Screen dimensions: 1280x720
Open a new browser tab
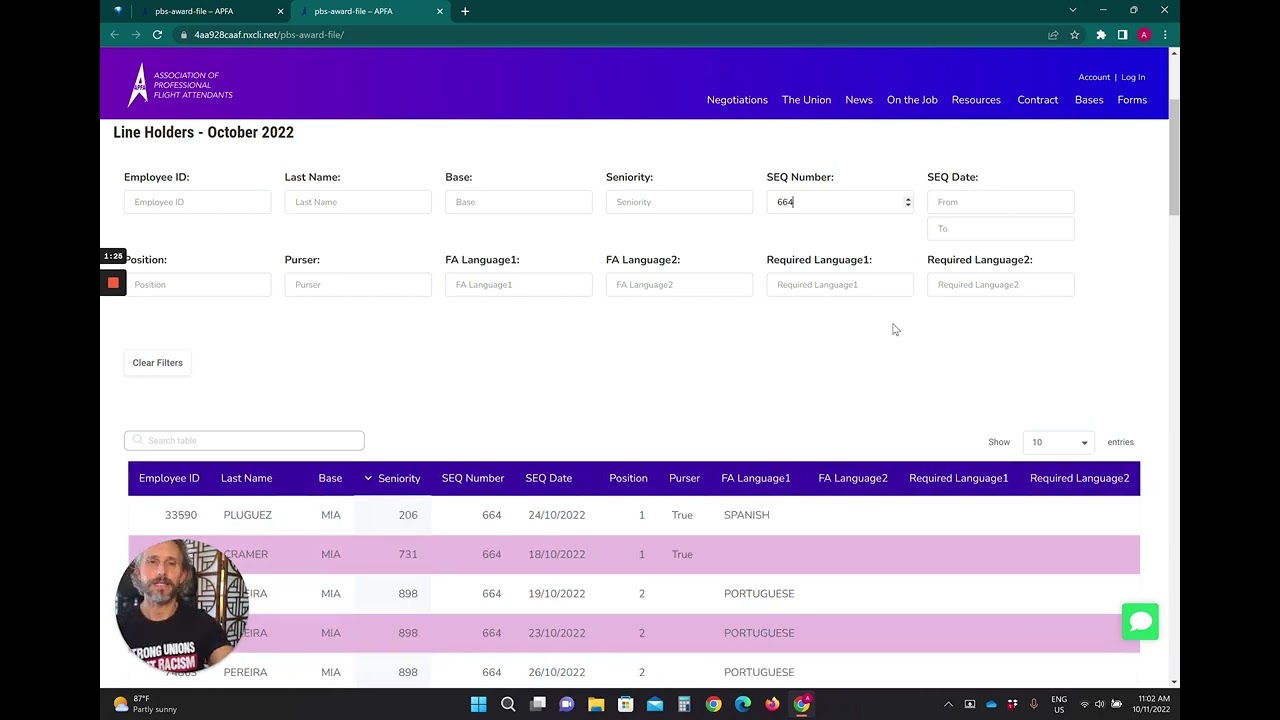point(465,11)
